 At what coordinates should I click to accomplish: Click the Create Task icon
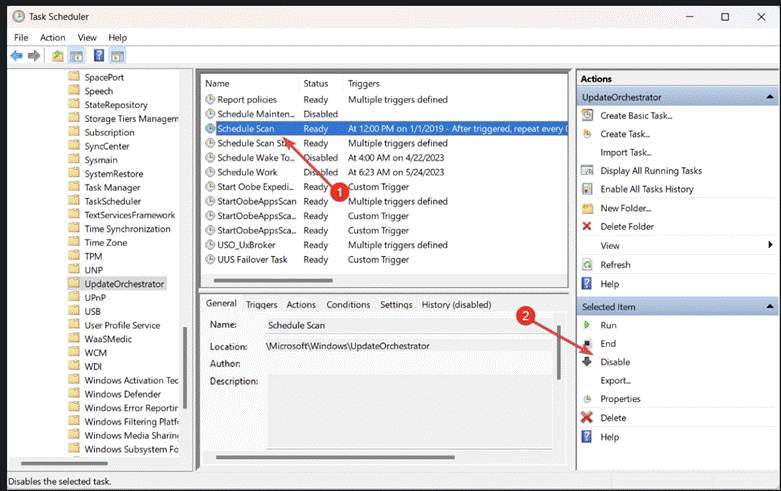(587, 134)
